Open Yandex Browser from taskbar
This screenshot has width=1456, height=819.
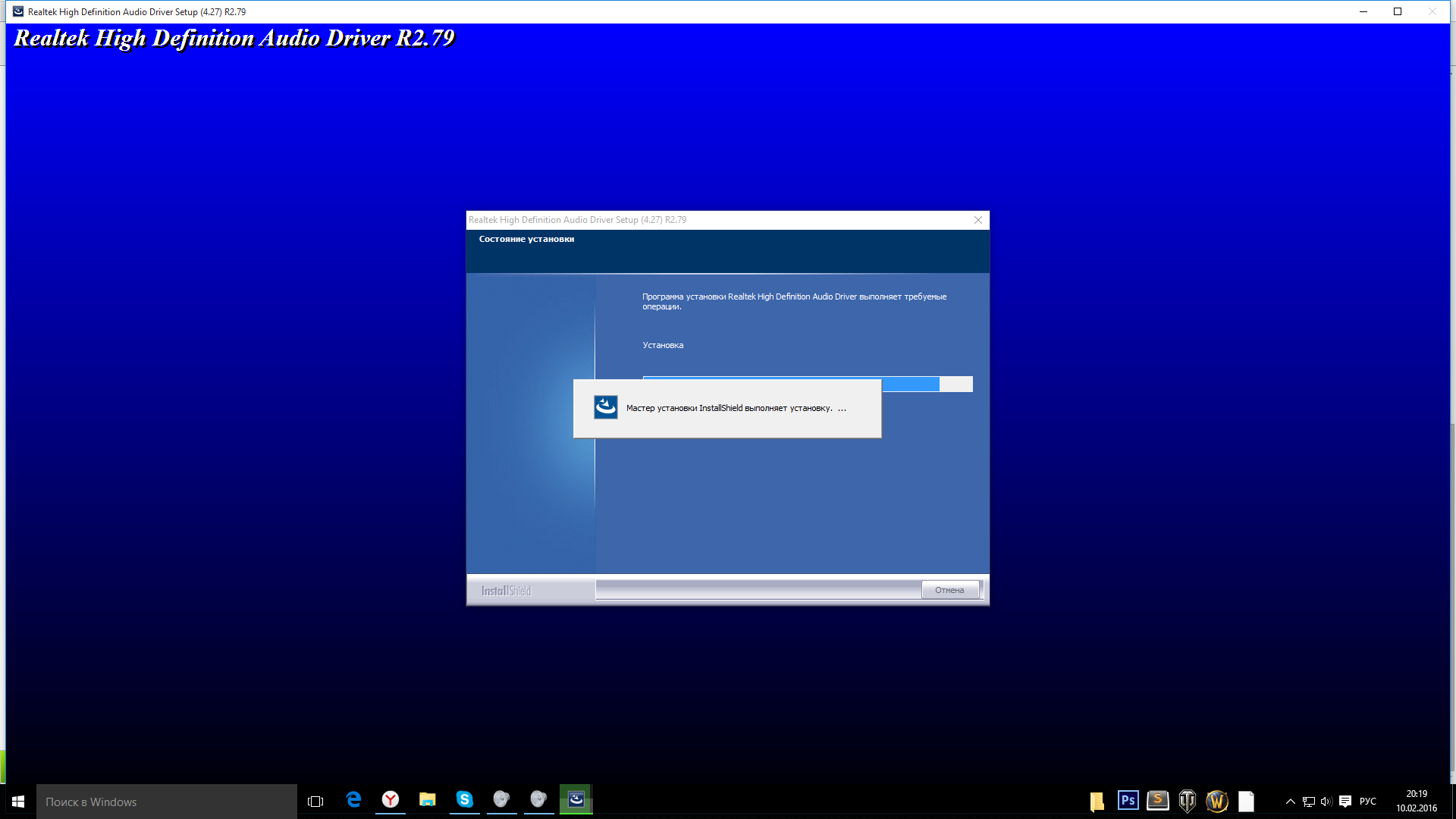pos(391,799)
